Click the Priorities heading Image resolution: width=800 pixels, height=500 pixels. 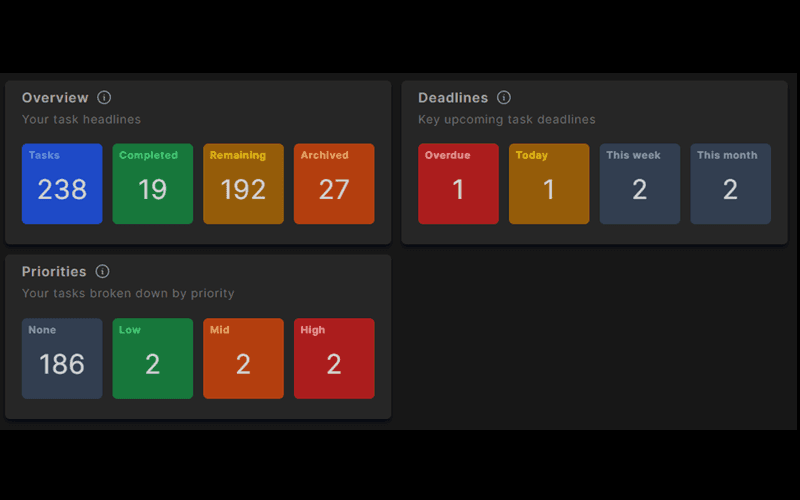tap(54, 271)
